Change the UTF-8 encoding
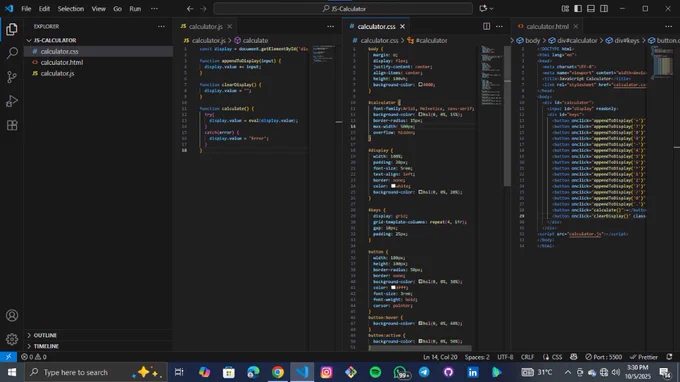 coord(505,357)
